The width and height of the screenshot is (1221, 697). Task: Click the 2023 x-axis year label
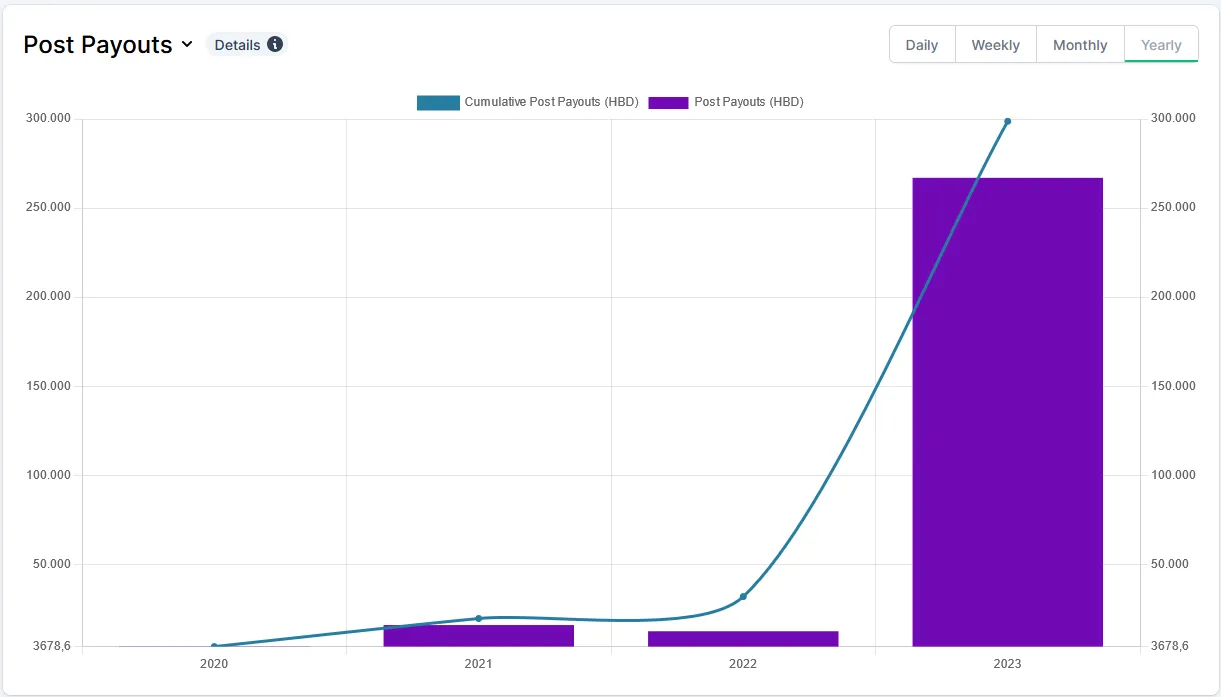1007,664
